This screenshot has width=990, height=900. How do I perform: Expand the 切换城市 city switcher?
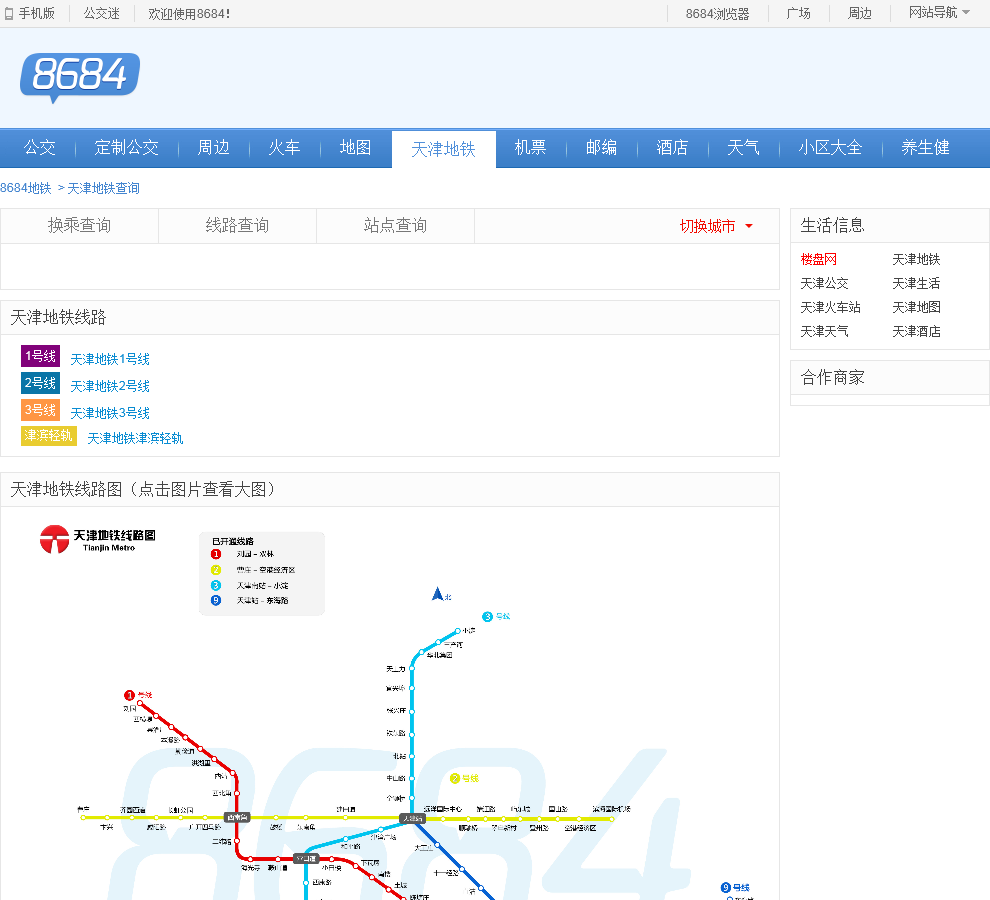[x=716, y=226]
